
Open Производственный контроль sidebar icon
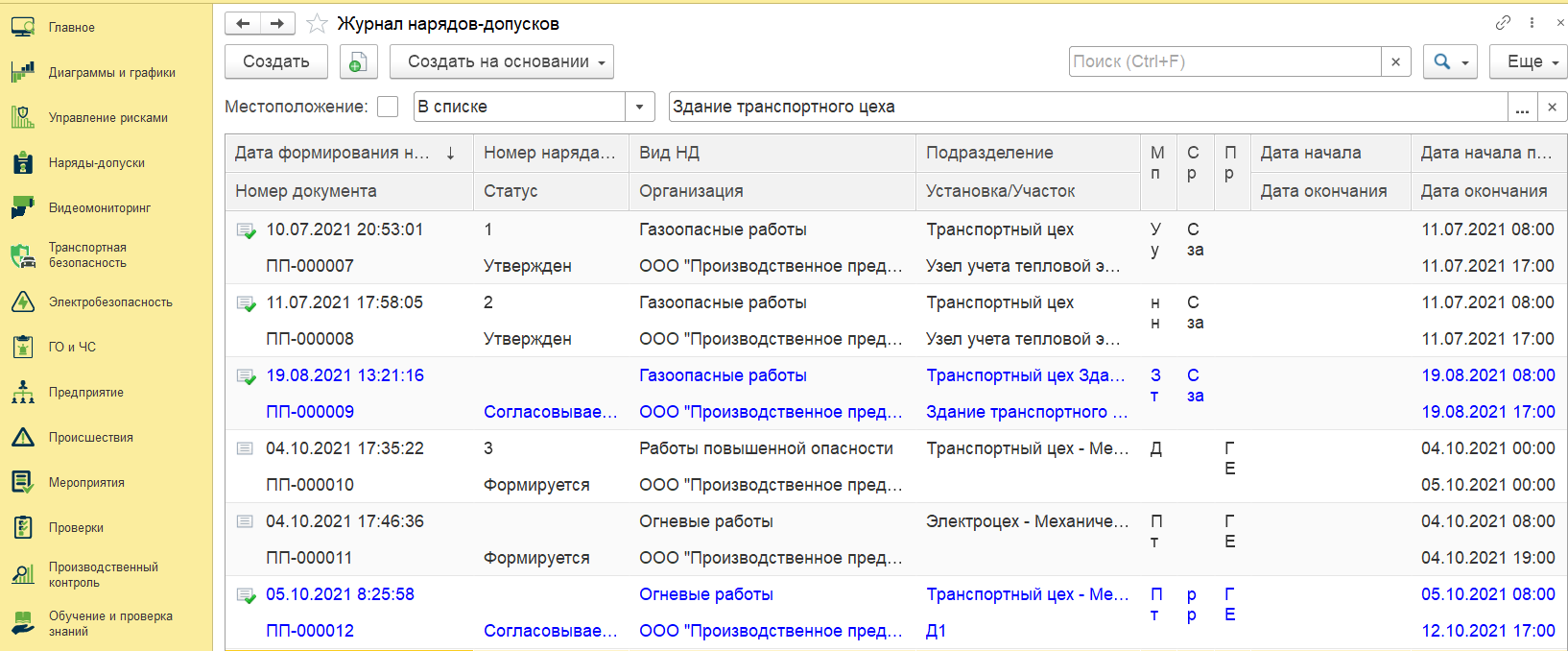23,574
